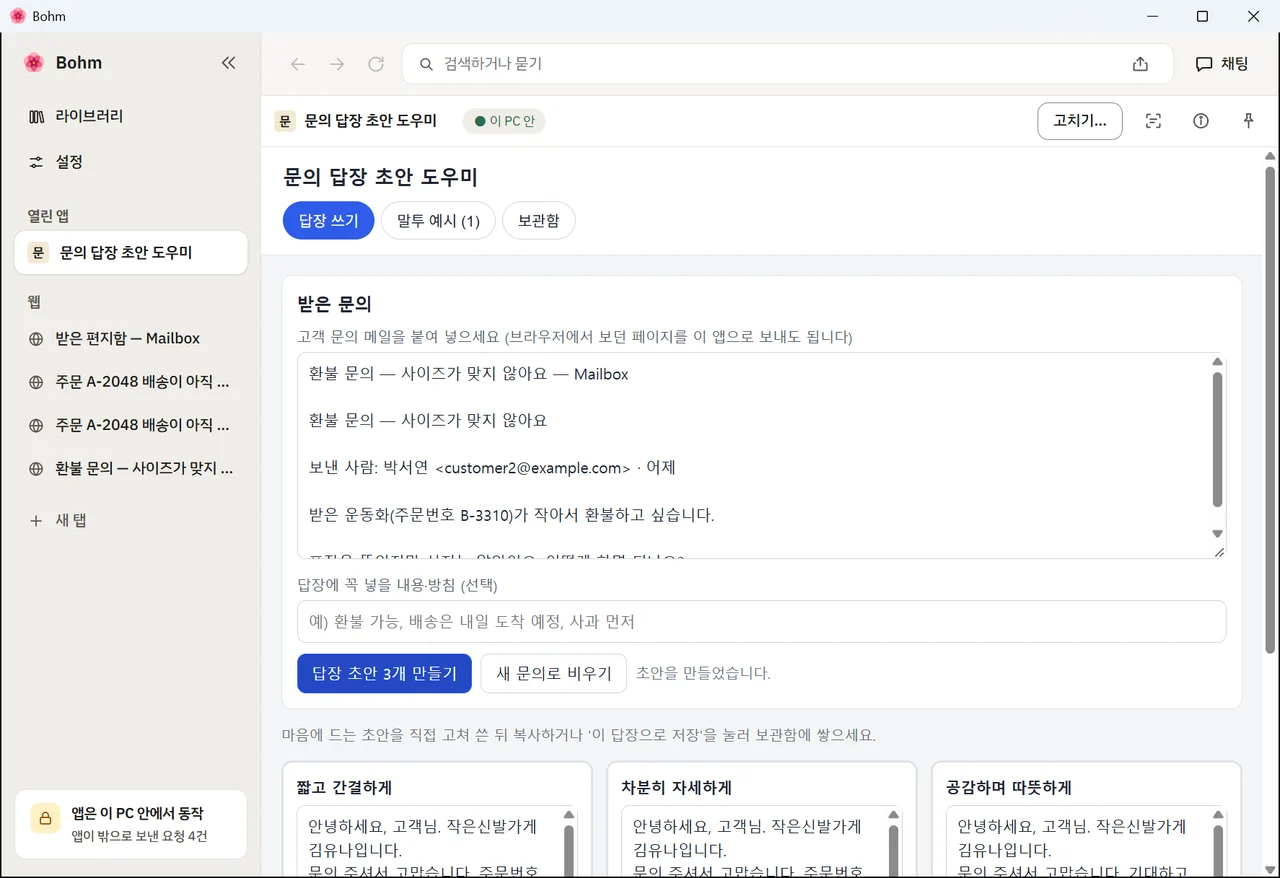
Task: Pin the app with the pin icon
Action: [x=1248, y=121]
